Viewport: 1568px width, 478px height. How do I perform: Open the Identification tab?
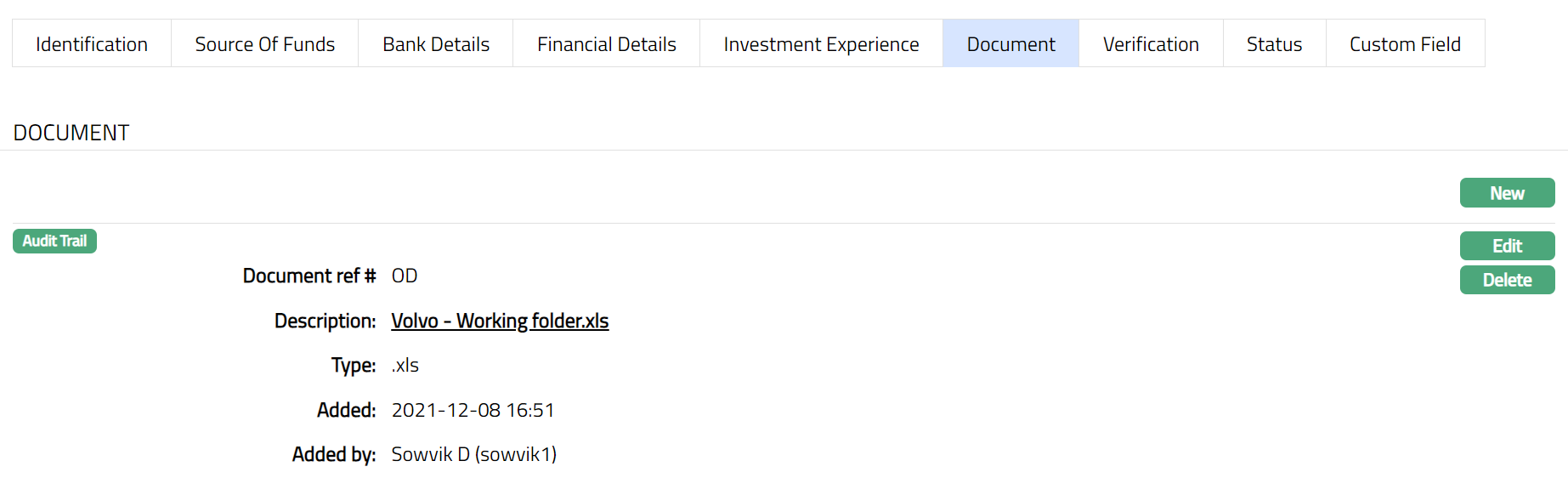92,44
